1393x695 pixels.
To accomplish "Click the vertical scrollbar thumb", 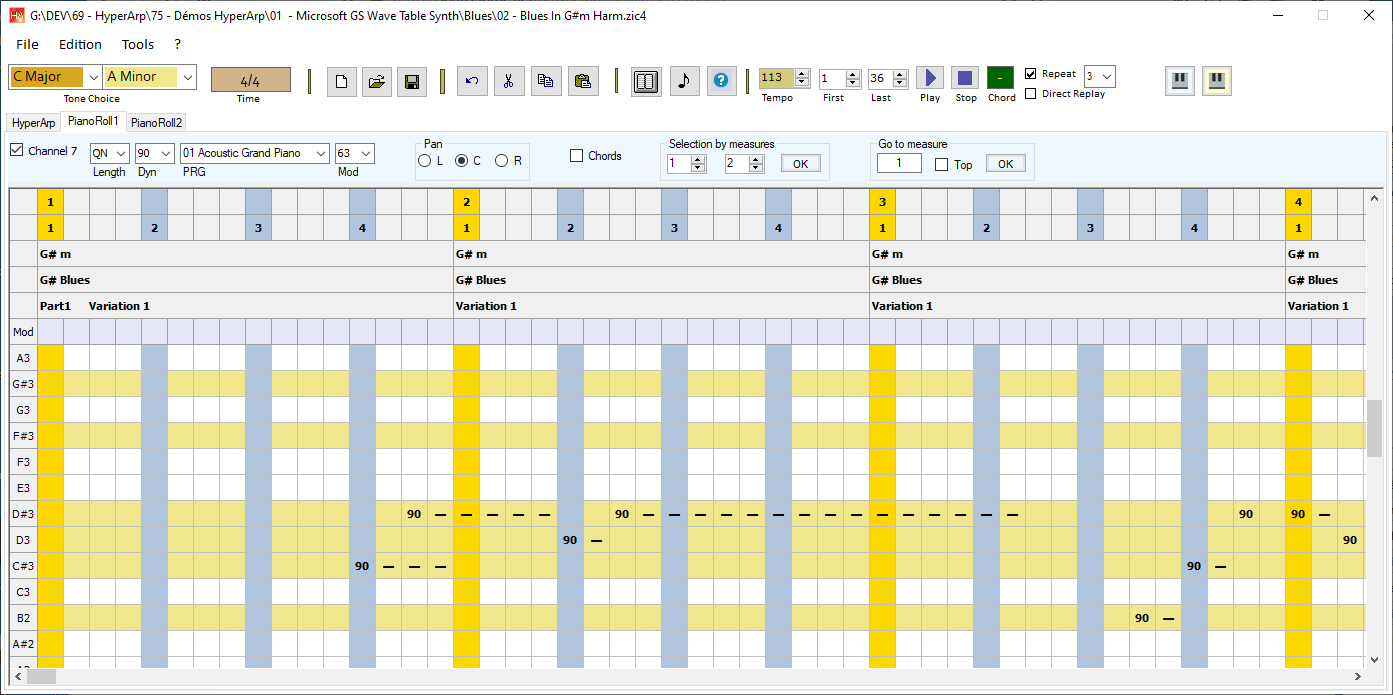I will click(x=1375, y=428).
